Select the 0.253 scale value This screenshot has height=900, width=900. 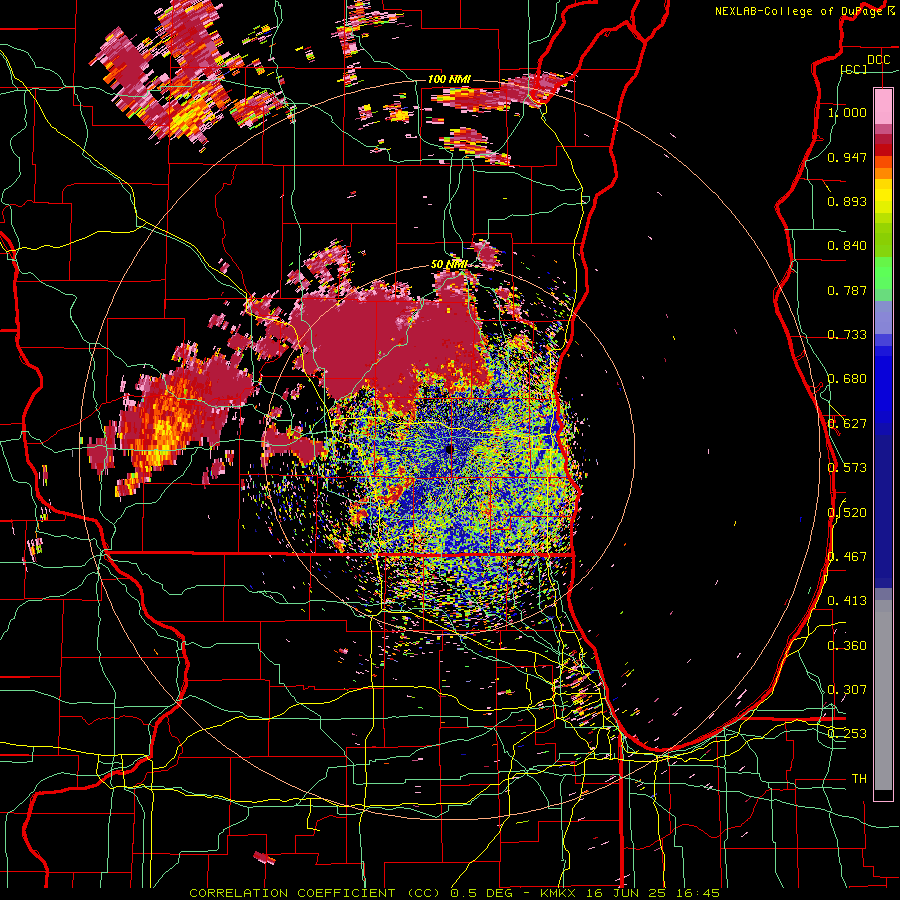tap(847, 734)
